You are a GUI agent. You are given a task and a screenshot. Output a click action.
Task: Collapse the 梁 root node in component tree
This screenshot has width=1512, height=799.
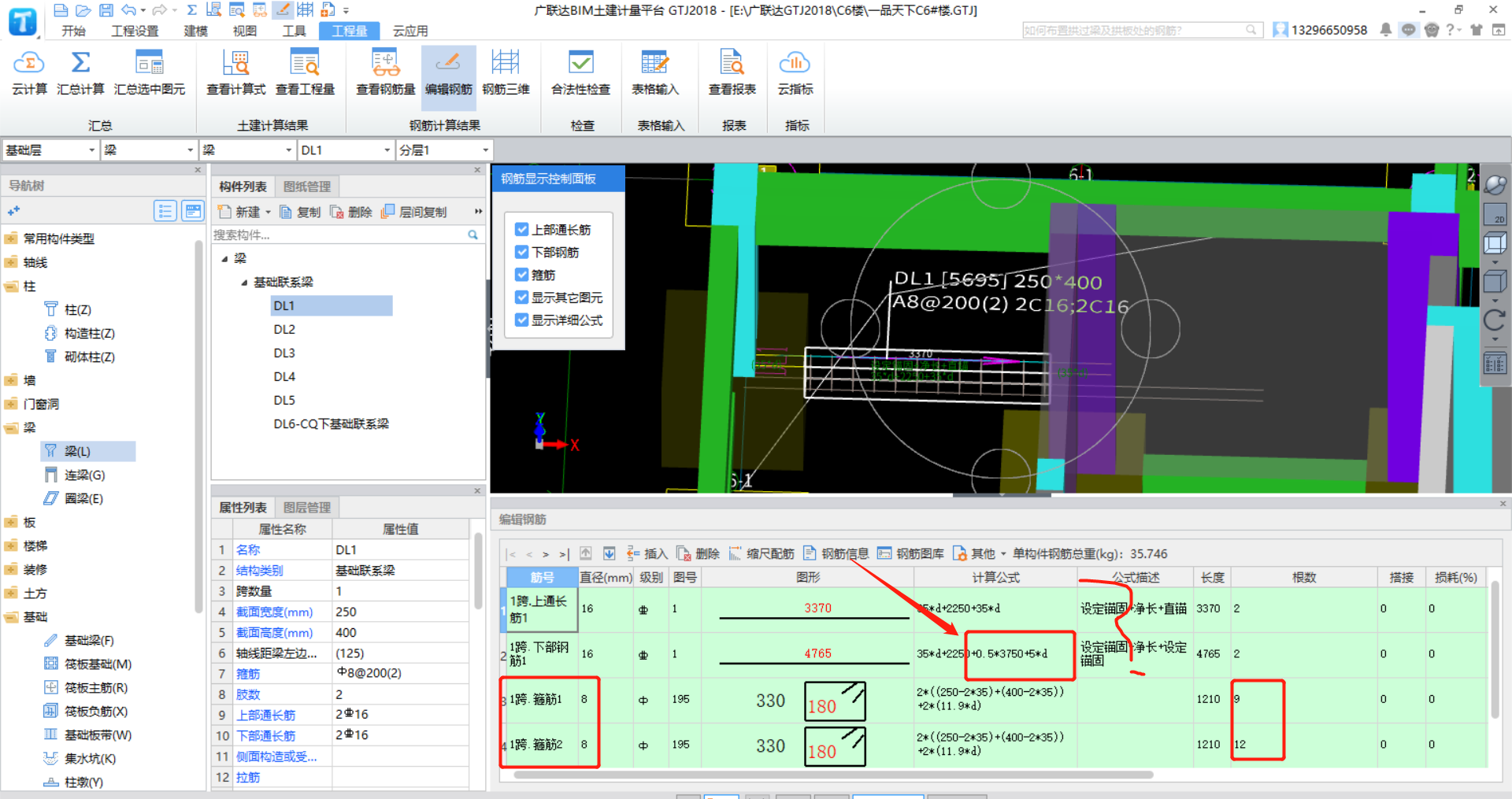pyautogui.click(x=224, y=258)
